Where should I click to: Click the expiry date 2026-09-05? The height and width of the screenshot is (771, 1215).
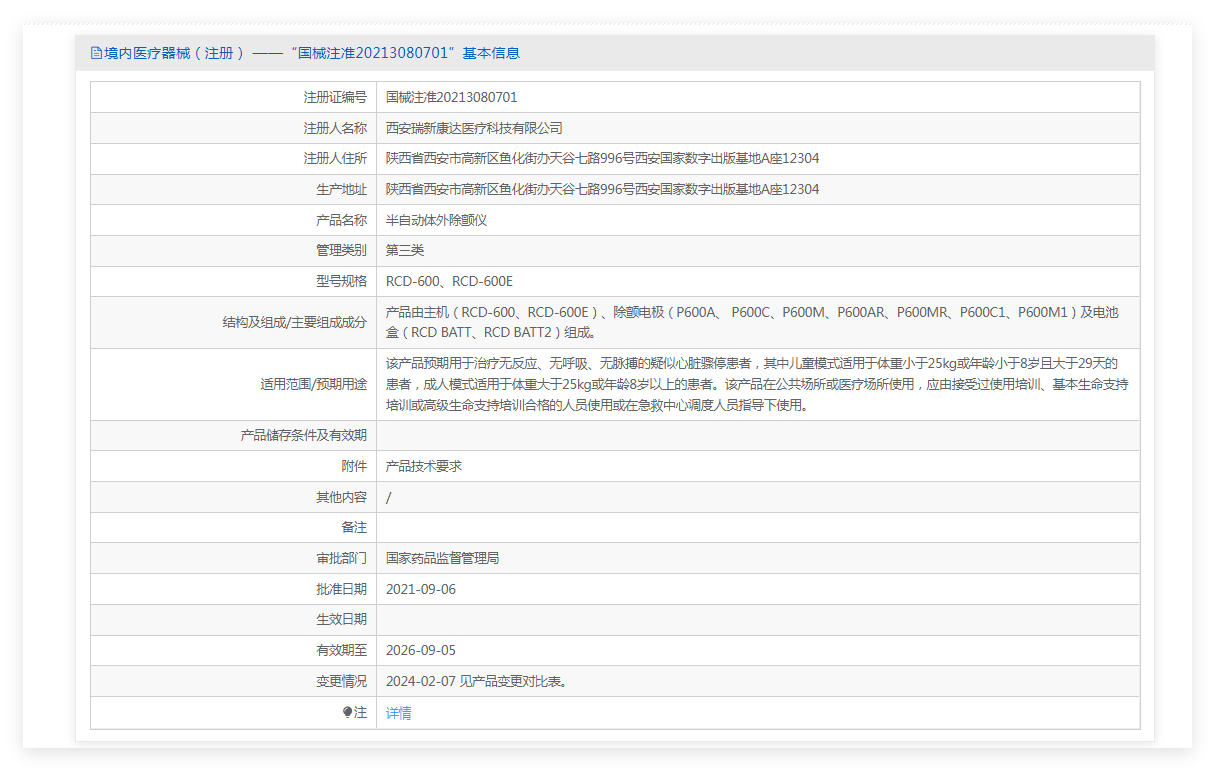tap(421, 650)
